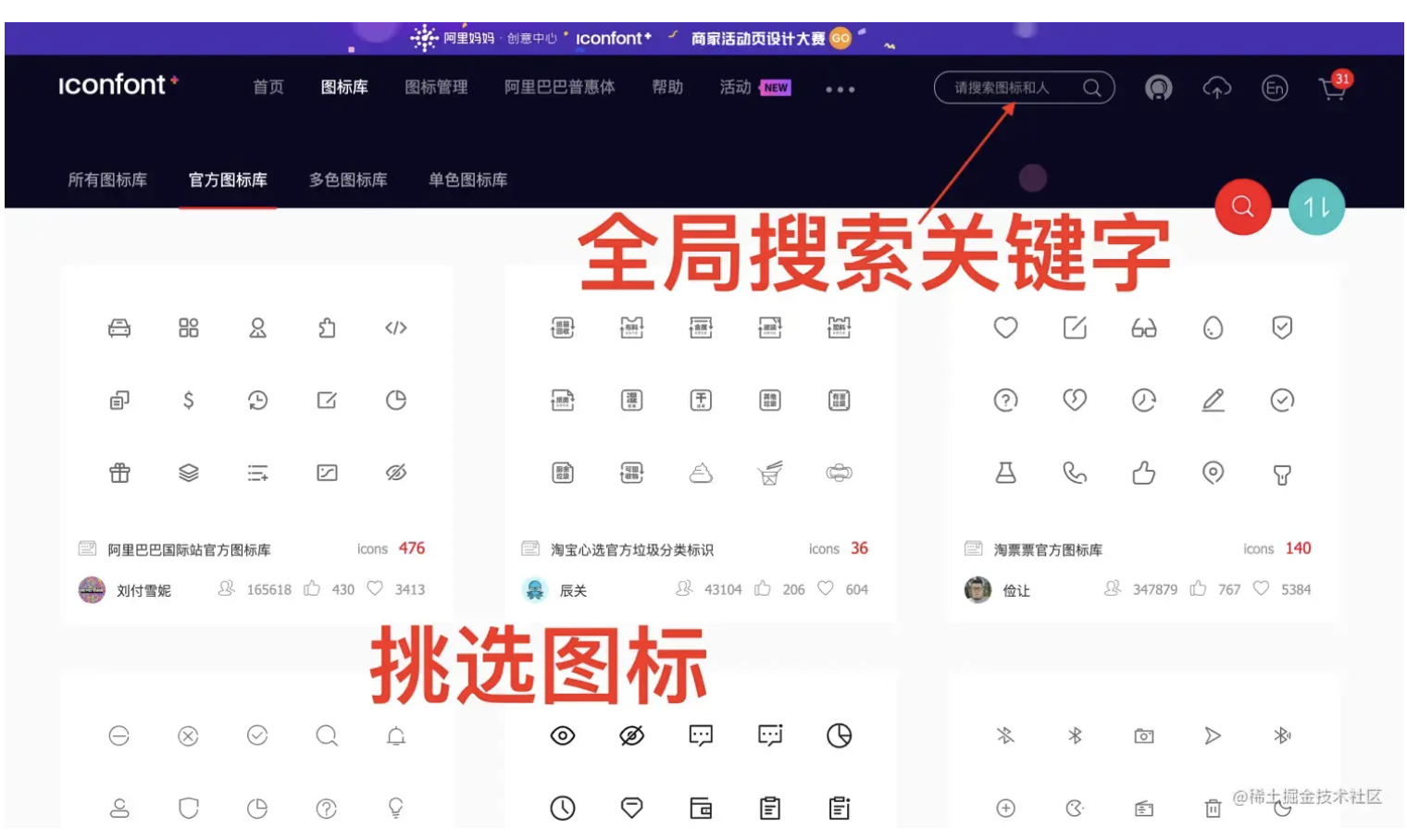Click the 165618 views count
The image size is (1407, 840).
click(268, 589)
